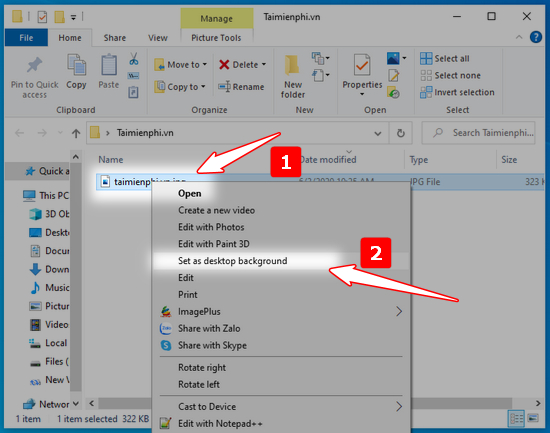The height and width of the screenshot is (433, 550).
Task: Click the Back navigation arrow
Action: (x=20, y=133)
